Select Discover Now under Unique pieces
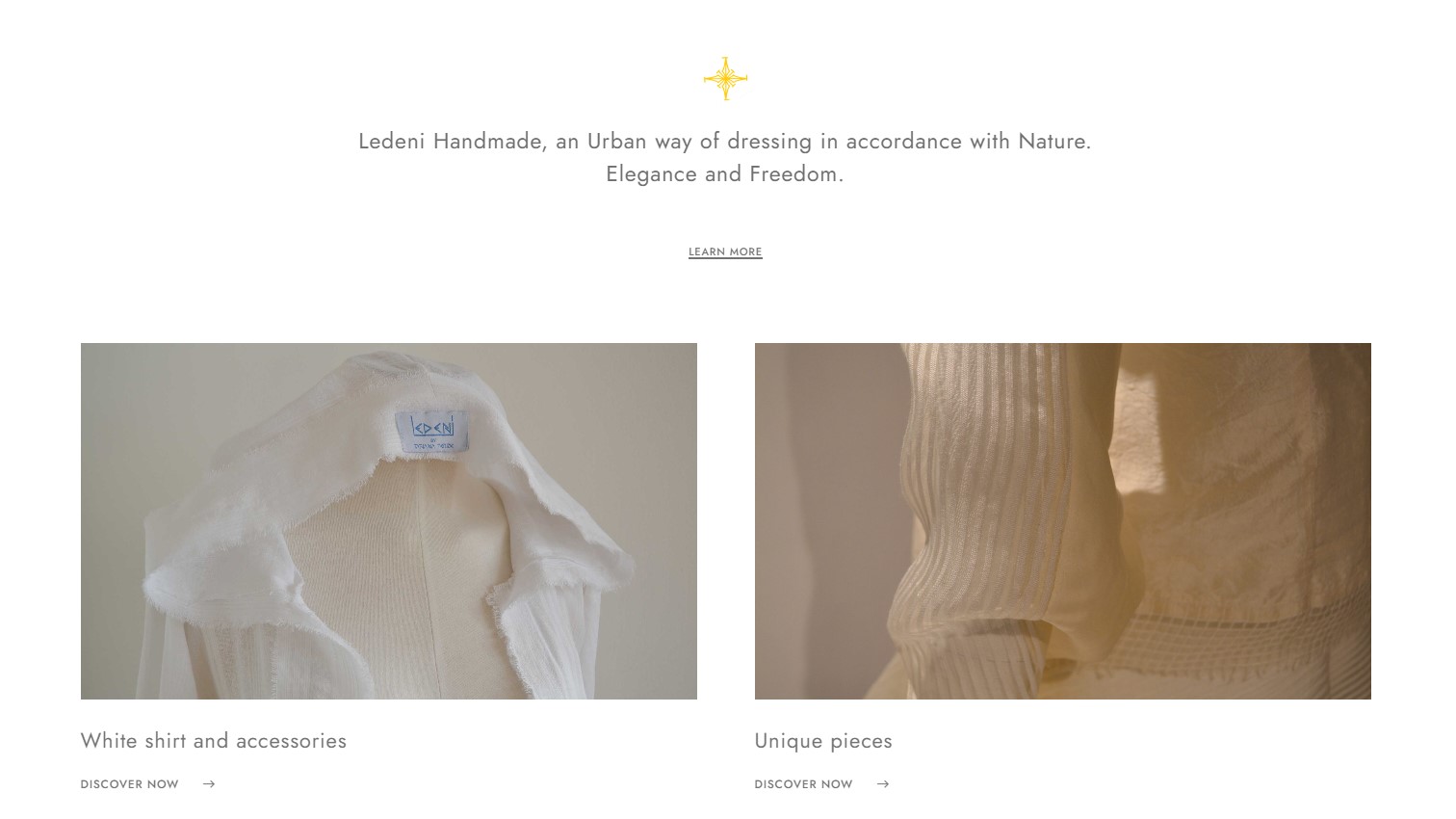Viewport: 1456px width, 819px height. 804,784
